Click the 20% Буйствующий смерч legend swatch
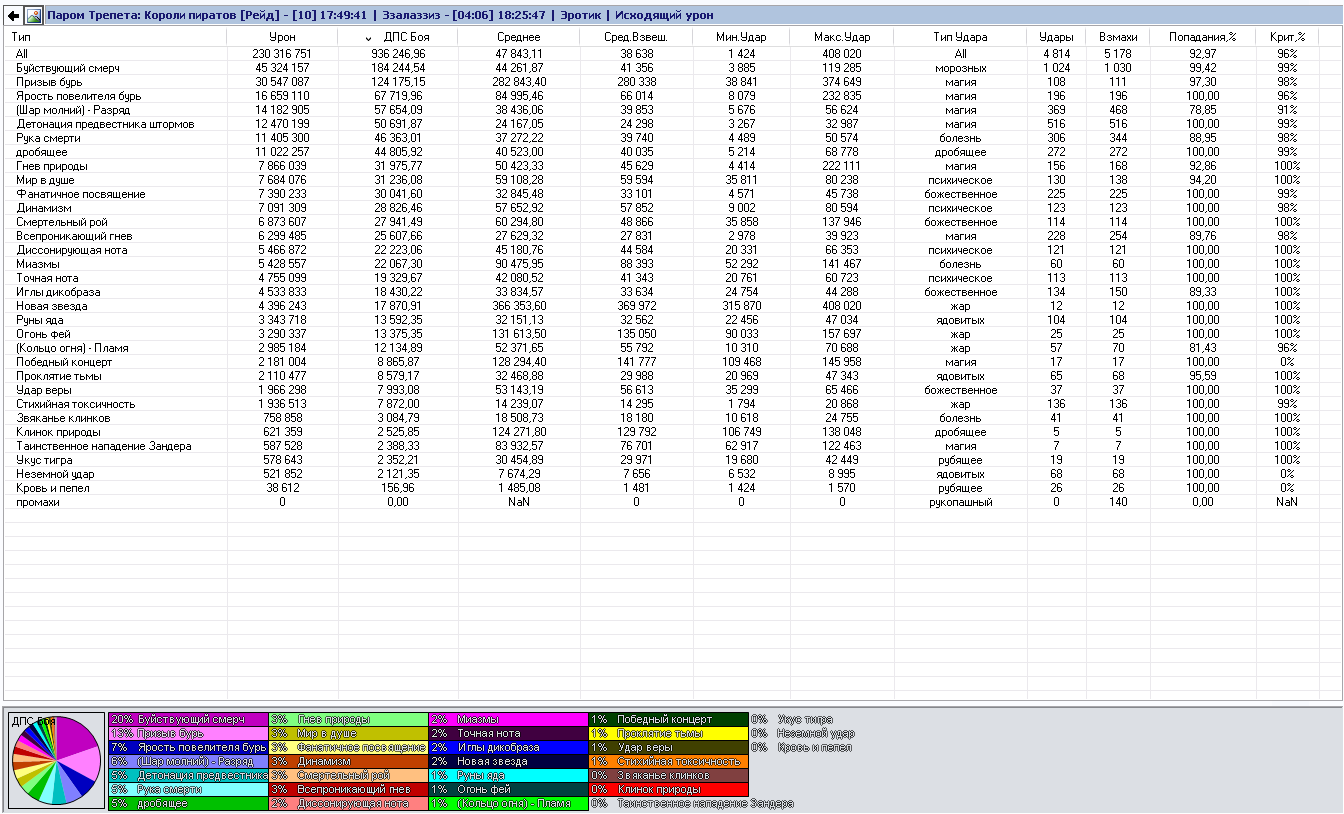The width and height of the screenshot is (1344, 814). point(188,719)
